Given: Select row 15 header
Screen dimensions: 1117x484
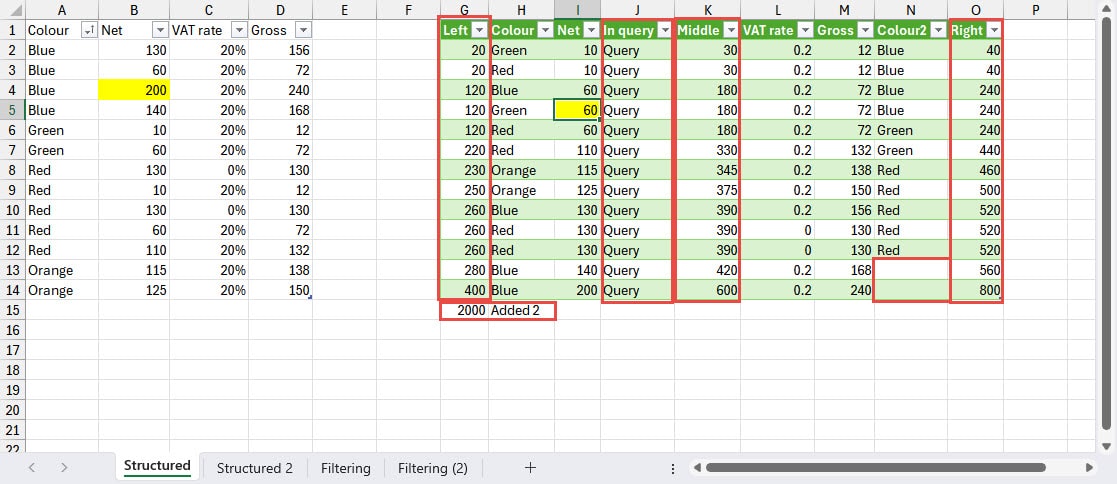Looking at the screenshot, I should point(13,310).
